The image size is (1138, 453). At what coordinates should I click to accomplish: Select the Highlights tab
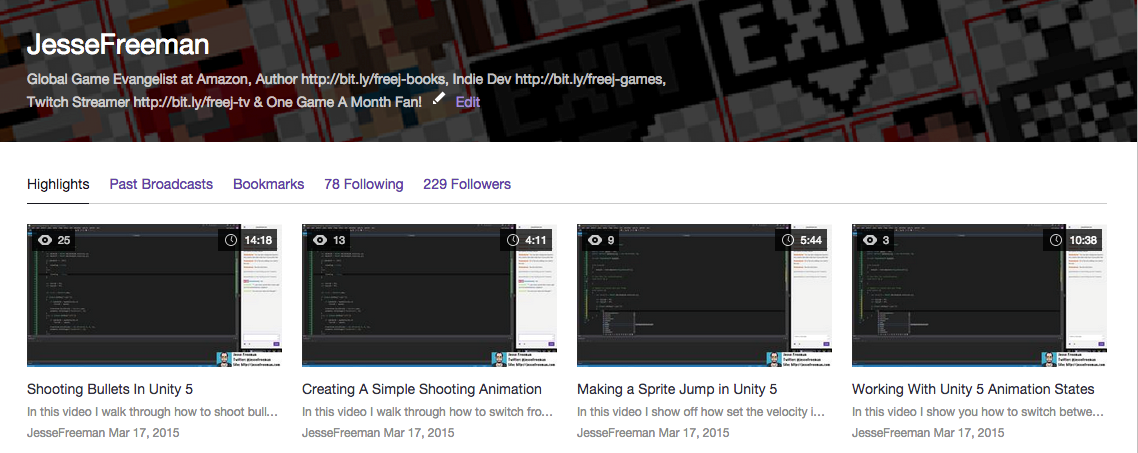58,184
